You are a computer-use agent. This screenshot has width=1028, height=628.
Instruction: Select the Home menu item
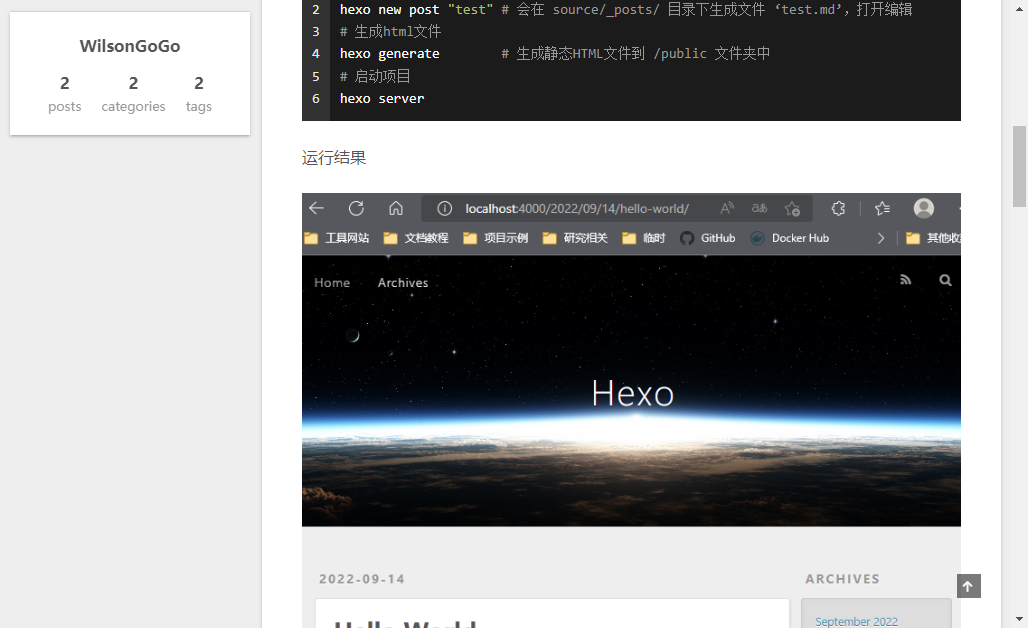click(332, 283)
